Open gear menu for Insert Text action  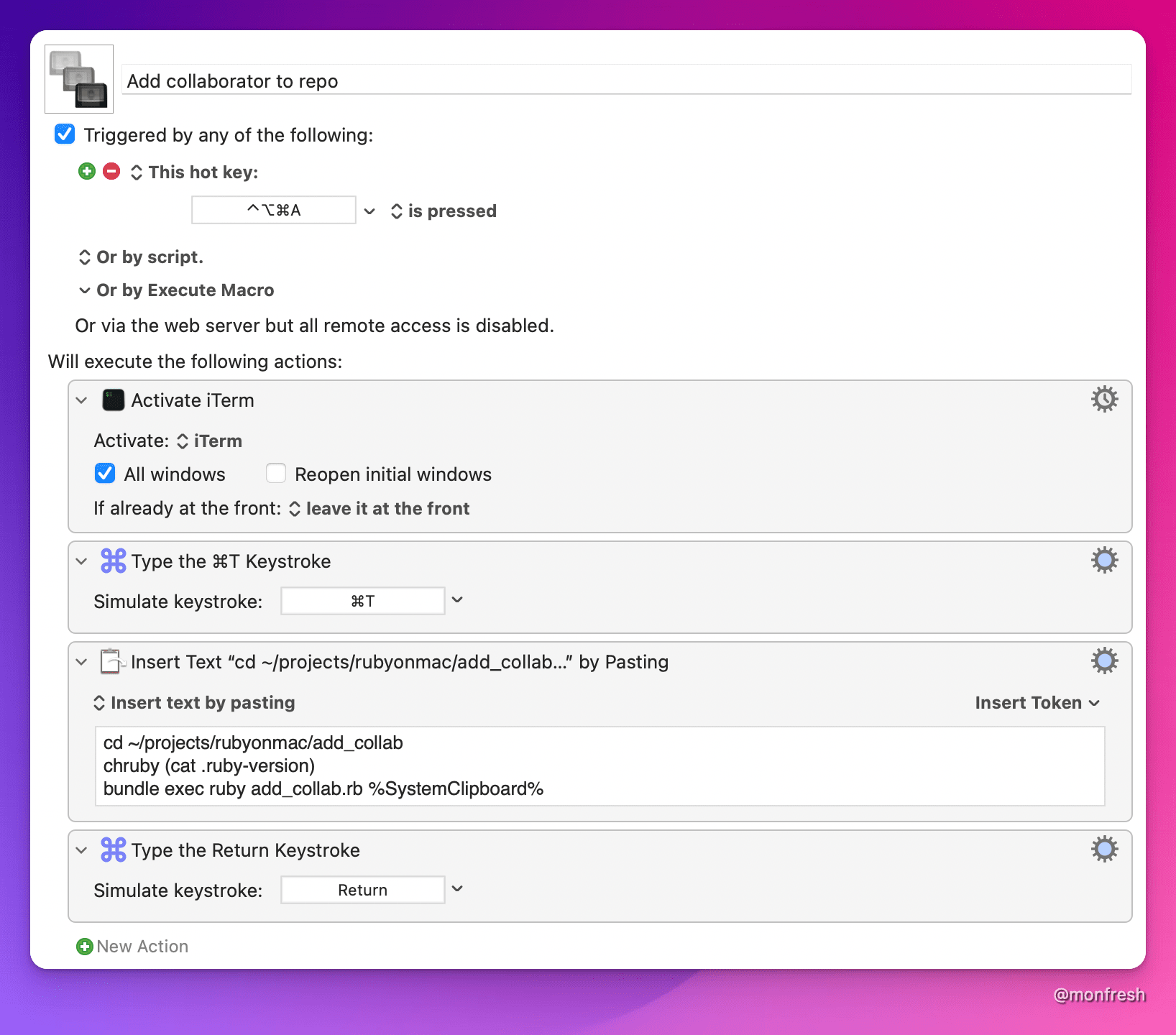point(1104,661)
